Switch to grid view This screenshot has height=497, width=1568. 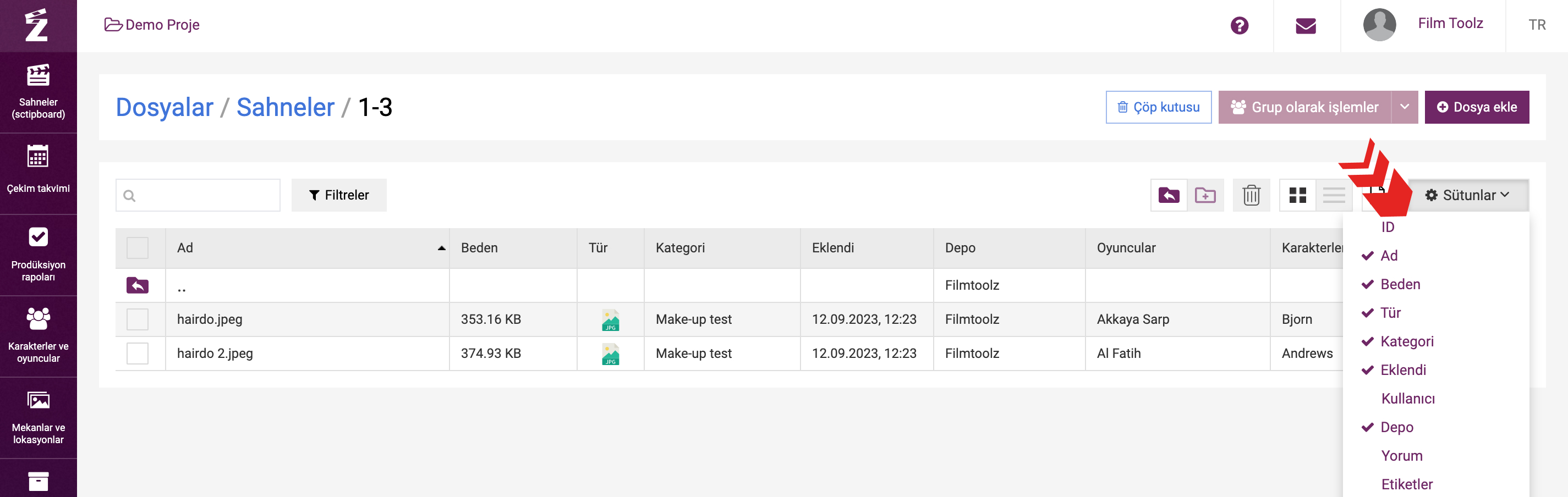(x=1298, y=195)
